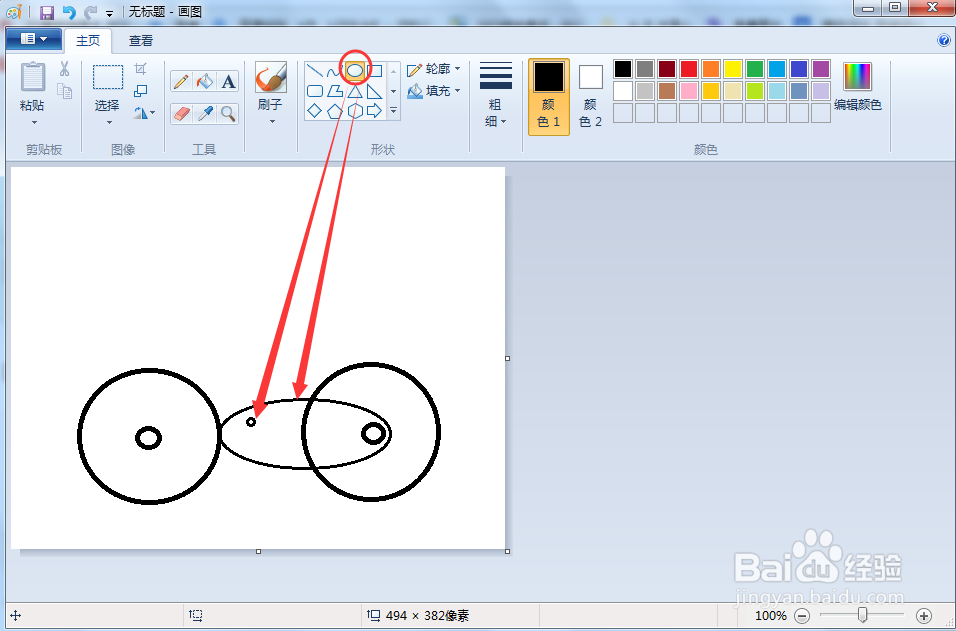
Task: Open the 轮廓 outline dropdown
Action: (435, 69)
